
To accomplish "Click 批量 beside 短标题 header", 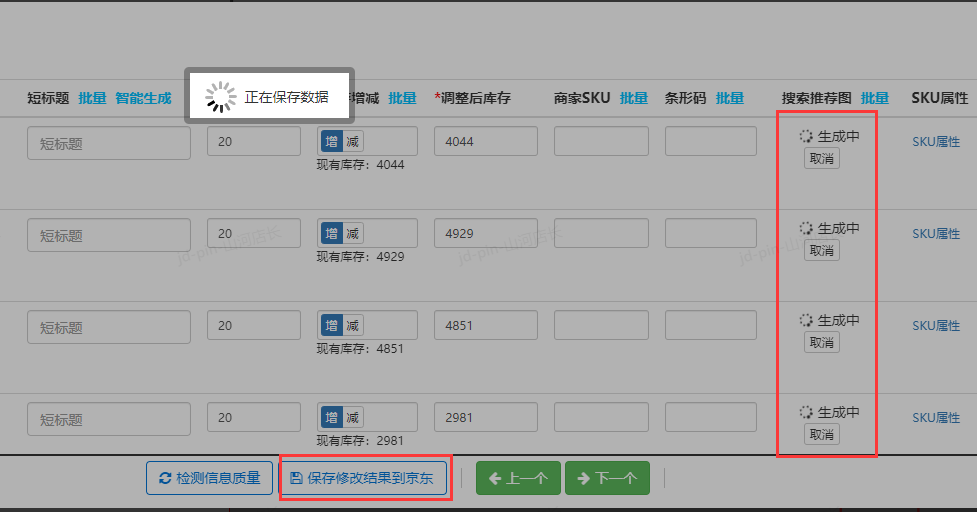I will tap(92, 98).
